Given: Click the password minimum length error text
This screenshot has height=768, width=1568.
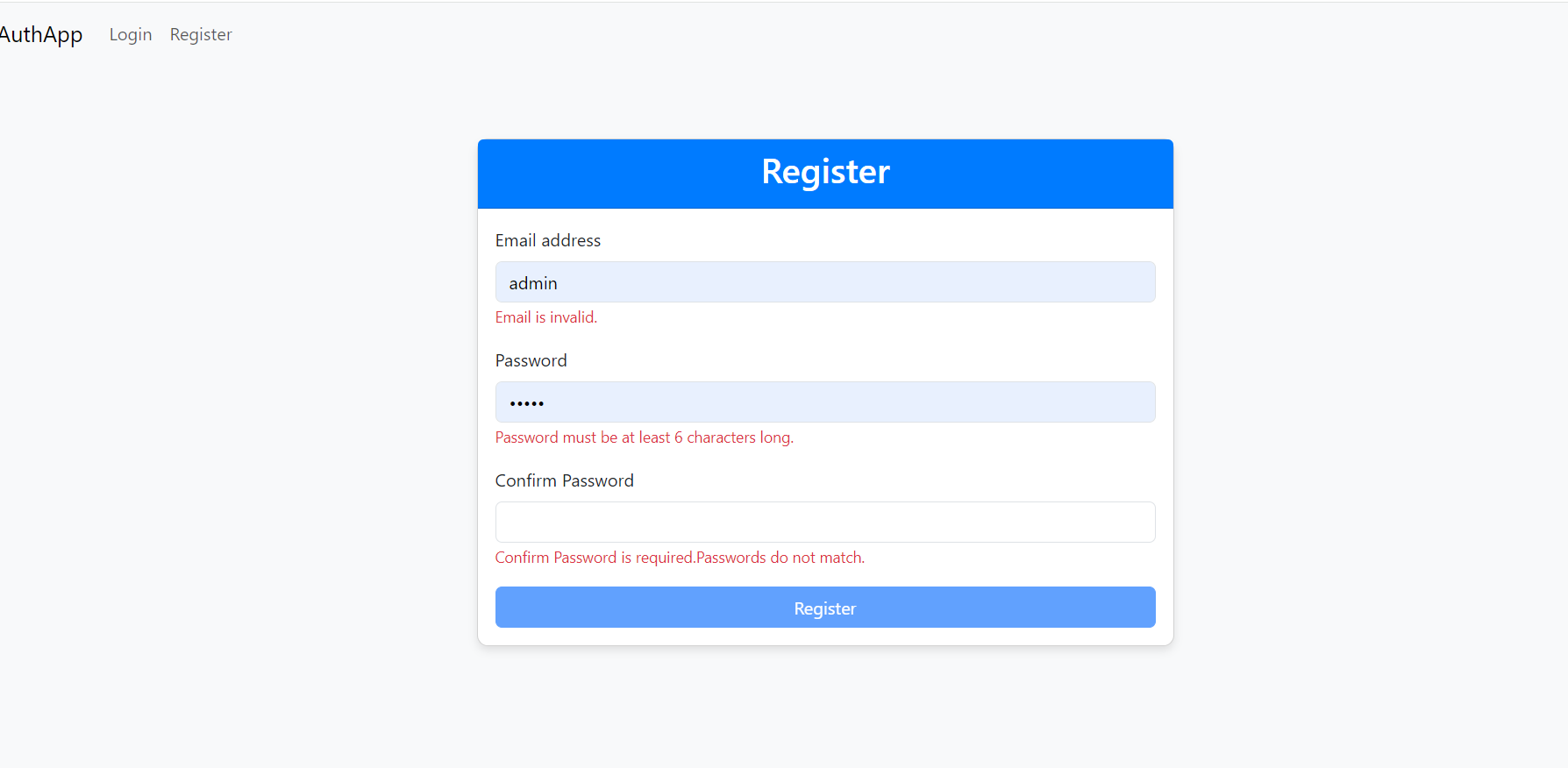Looking at the screenshot, I should tap(645, 437).
